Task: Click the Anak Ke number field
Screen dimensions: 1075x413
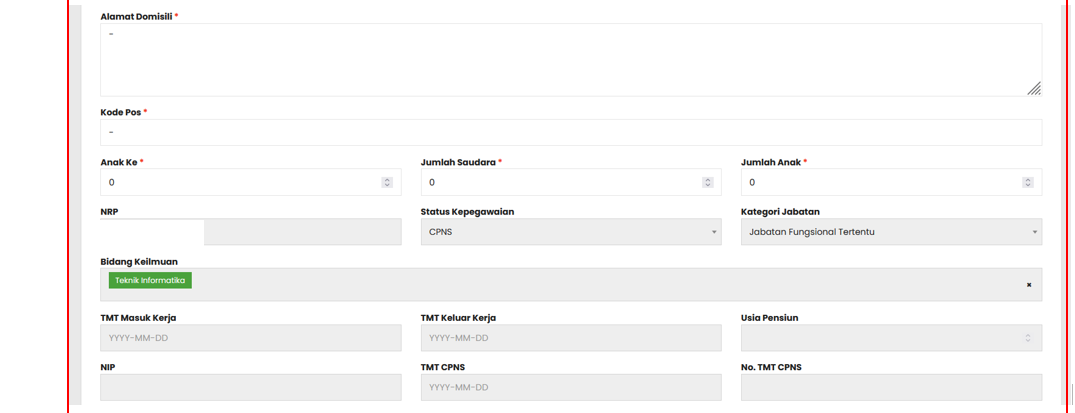Action: click(x=240, y=182)
